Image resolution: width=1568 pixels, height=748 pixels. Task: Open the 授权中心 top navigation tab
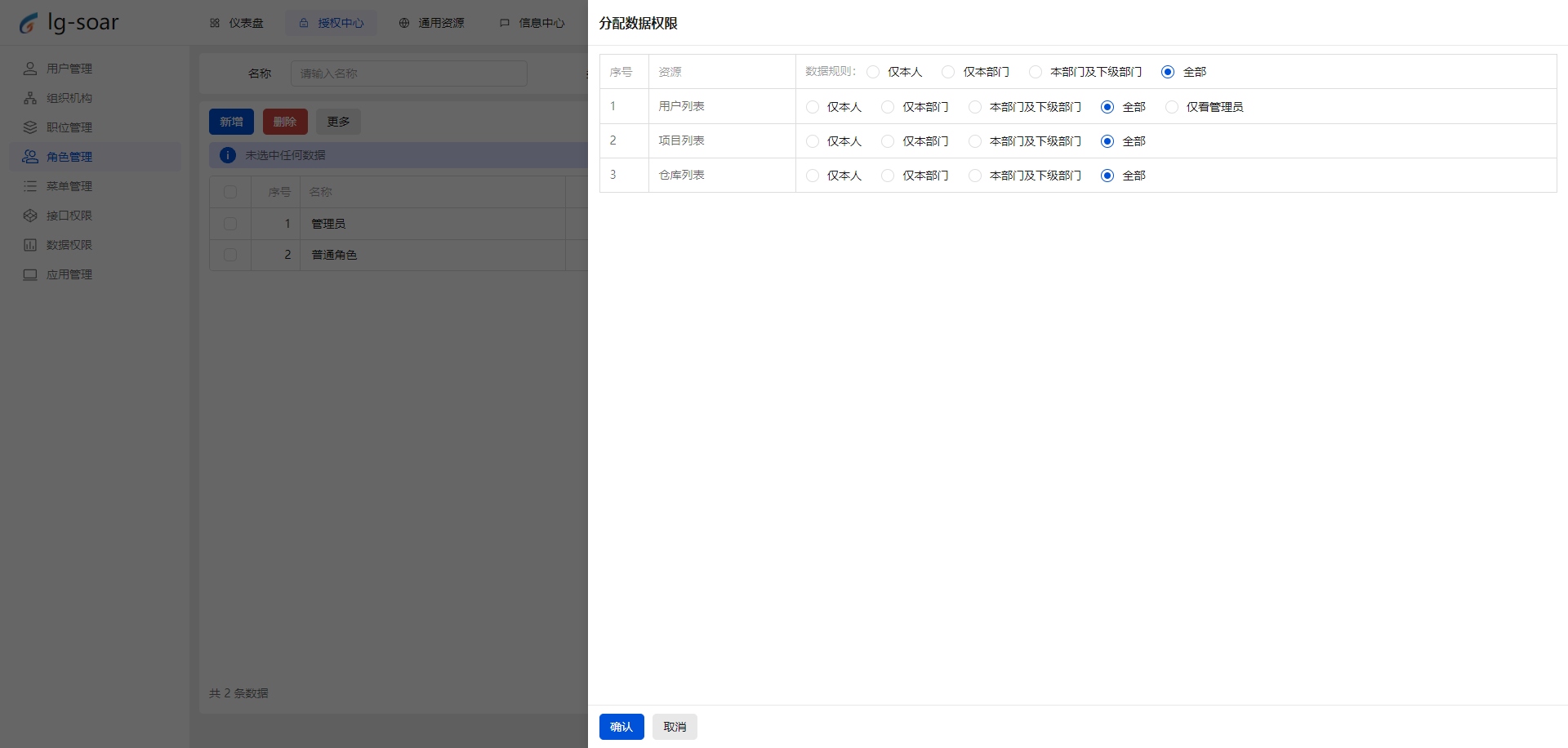[332, 23]
